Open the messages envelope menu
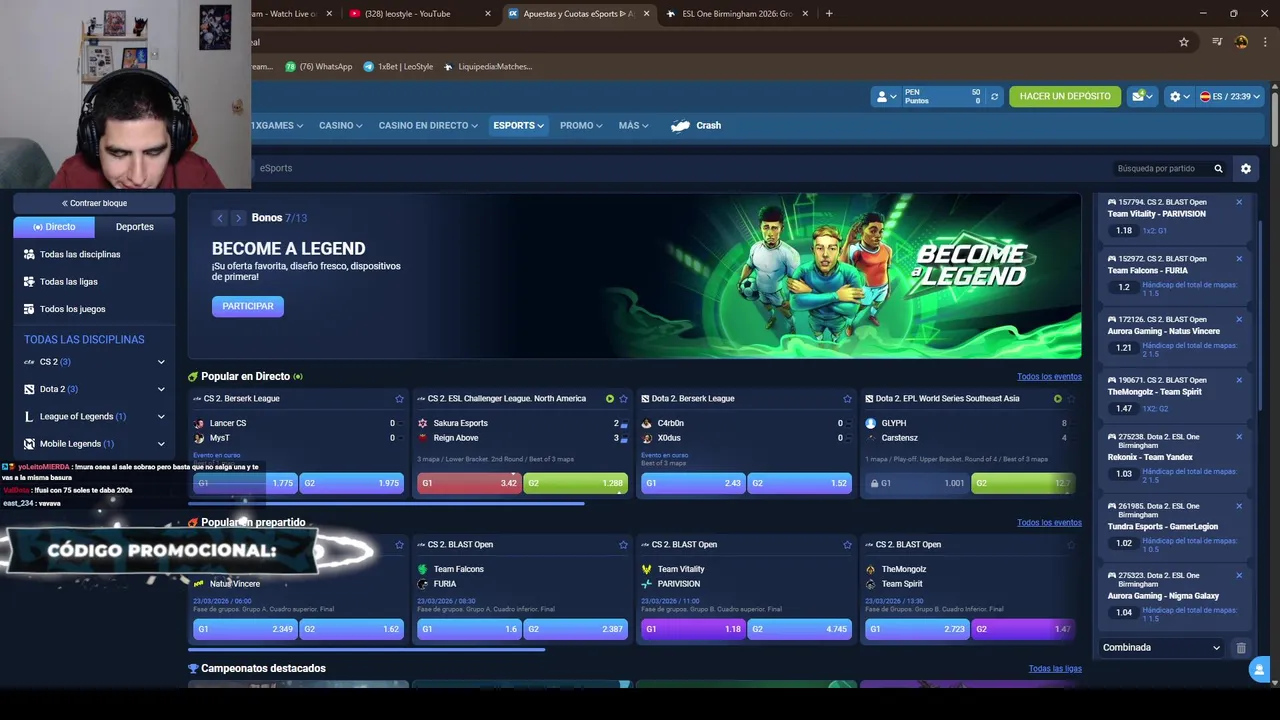Image resolution: width=1280 pixels, height=720 pixels. click(1142, 96)
